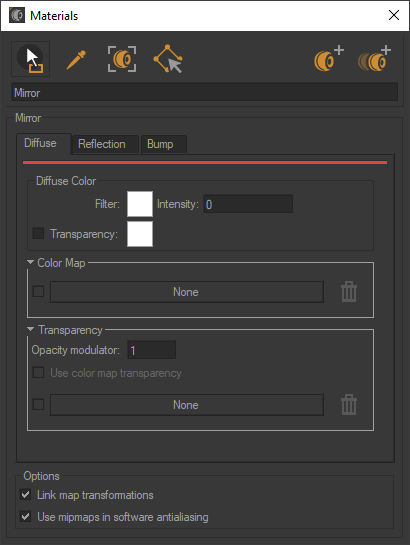Focus the Intensity value field
This screenshot has height=545, width=410.
point(248,204)
